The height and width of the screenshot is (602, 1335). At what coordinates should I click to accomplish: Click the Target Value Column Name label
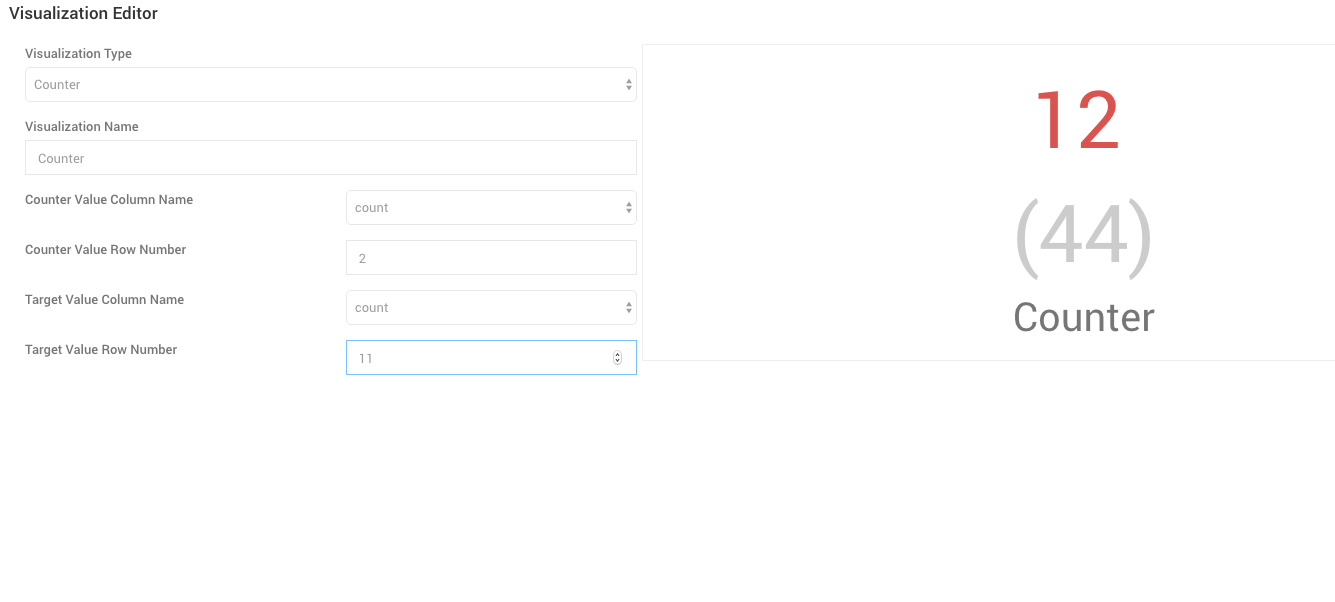(x=104, y=300)
